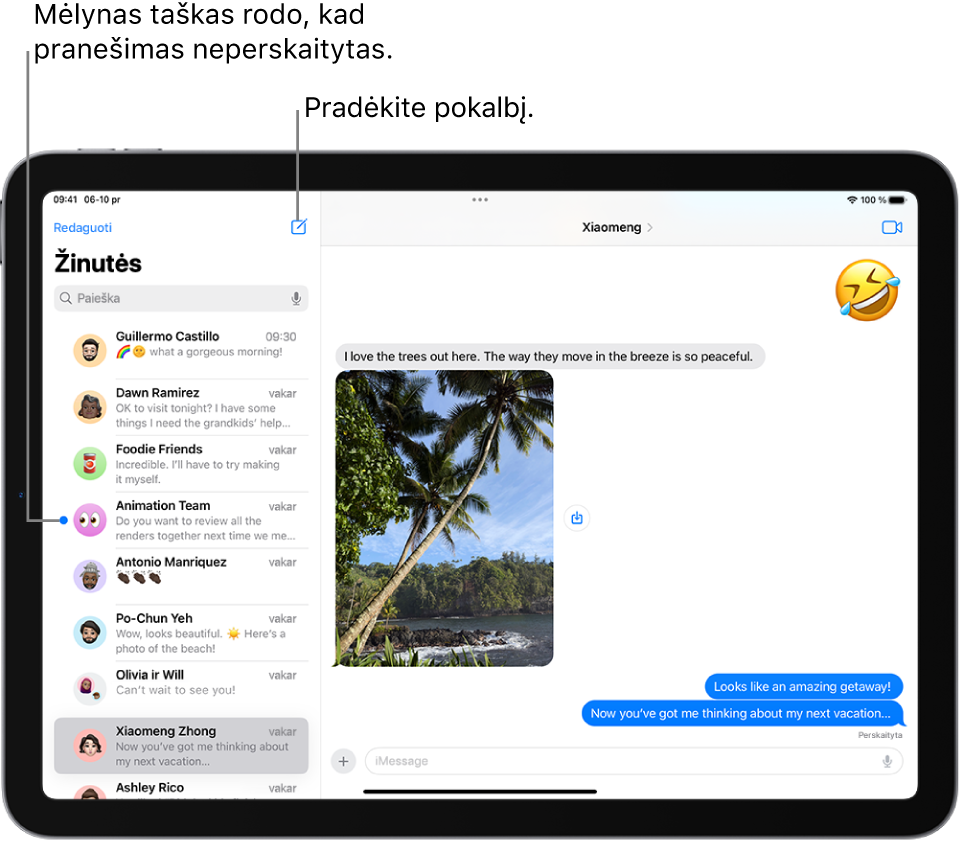This screenshot has width=963, height=841.
Task: Tap the Žinutės title
Action: 98,263
